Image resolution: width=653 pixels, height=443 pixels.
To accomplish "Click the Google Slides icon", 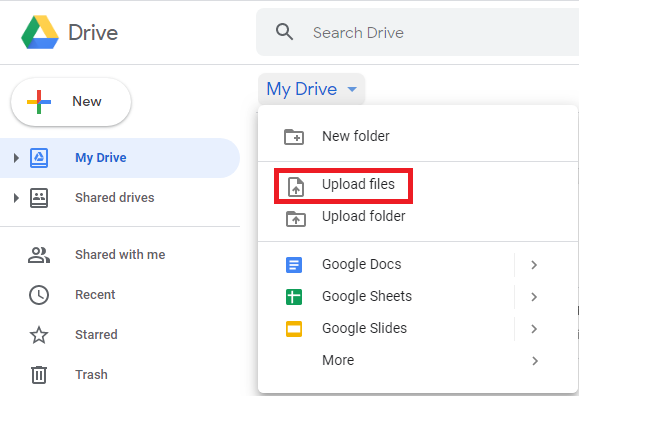I will pyautogui.click(x=294, y=329).
